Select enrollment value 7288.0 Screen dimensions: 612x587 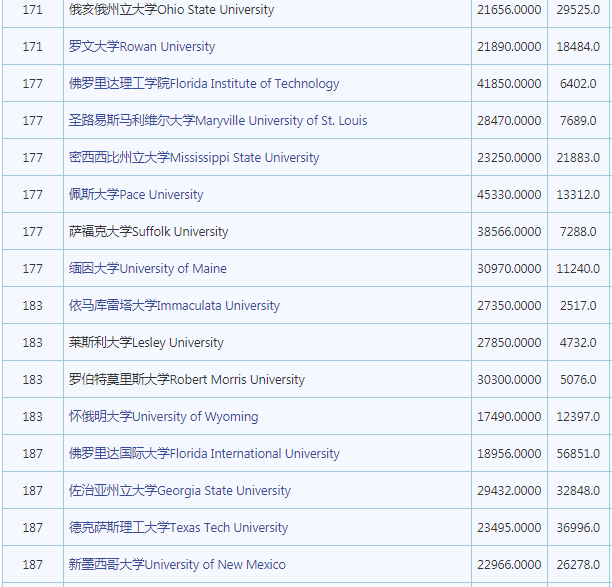(x=578, y=232)
